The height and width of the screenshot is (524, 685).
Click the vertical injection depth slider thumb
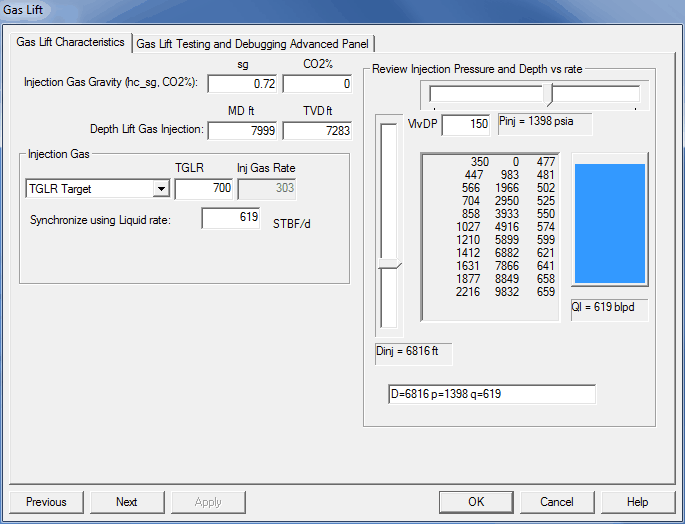point(387,266)
